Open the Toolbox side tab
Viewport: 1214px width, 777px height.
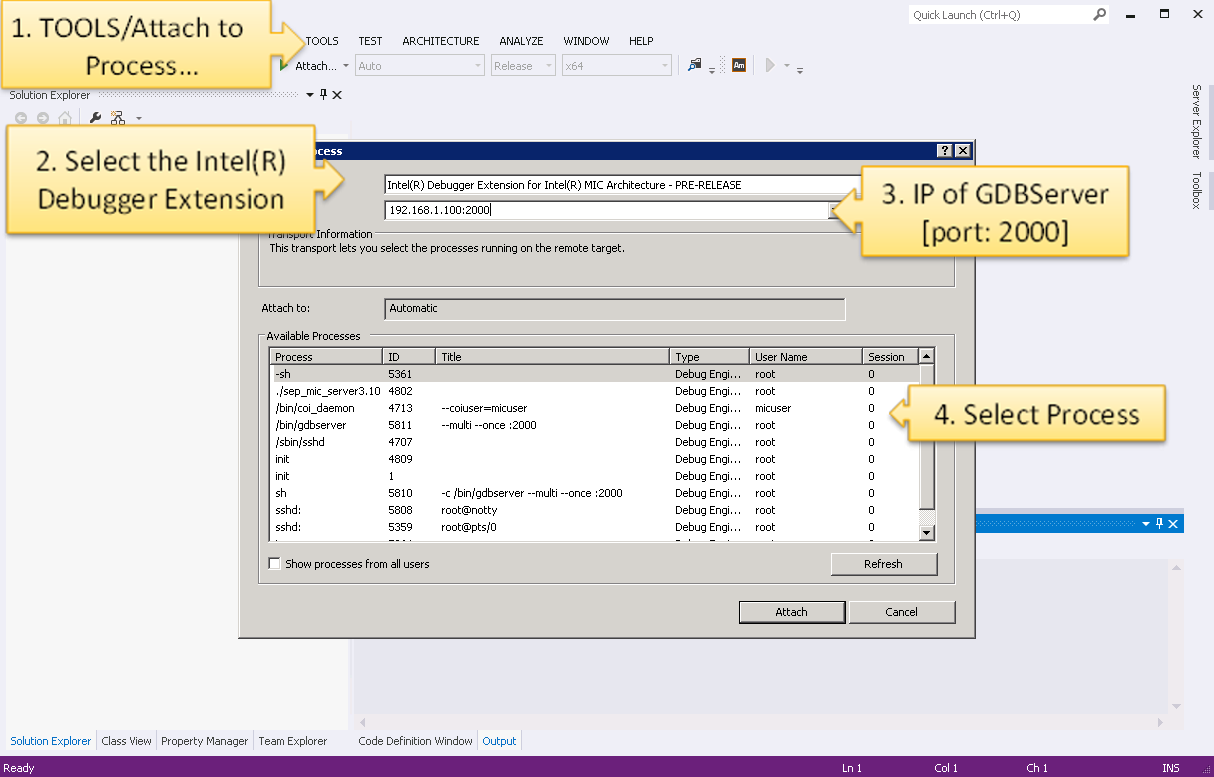pyautogui.click(x=1196, y=190)
